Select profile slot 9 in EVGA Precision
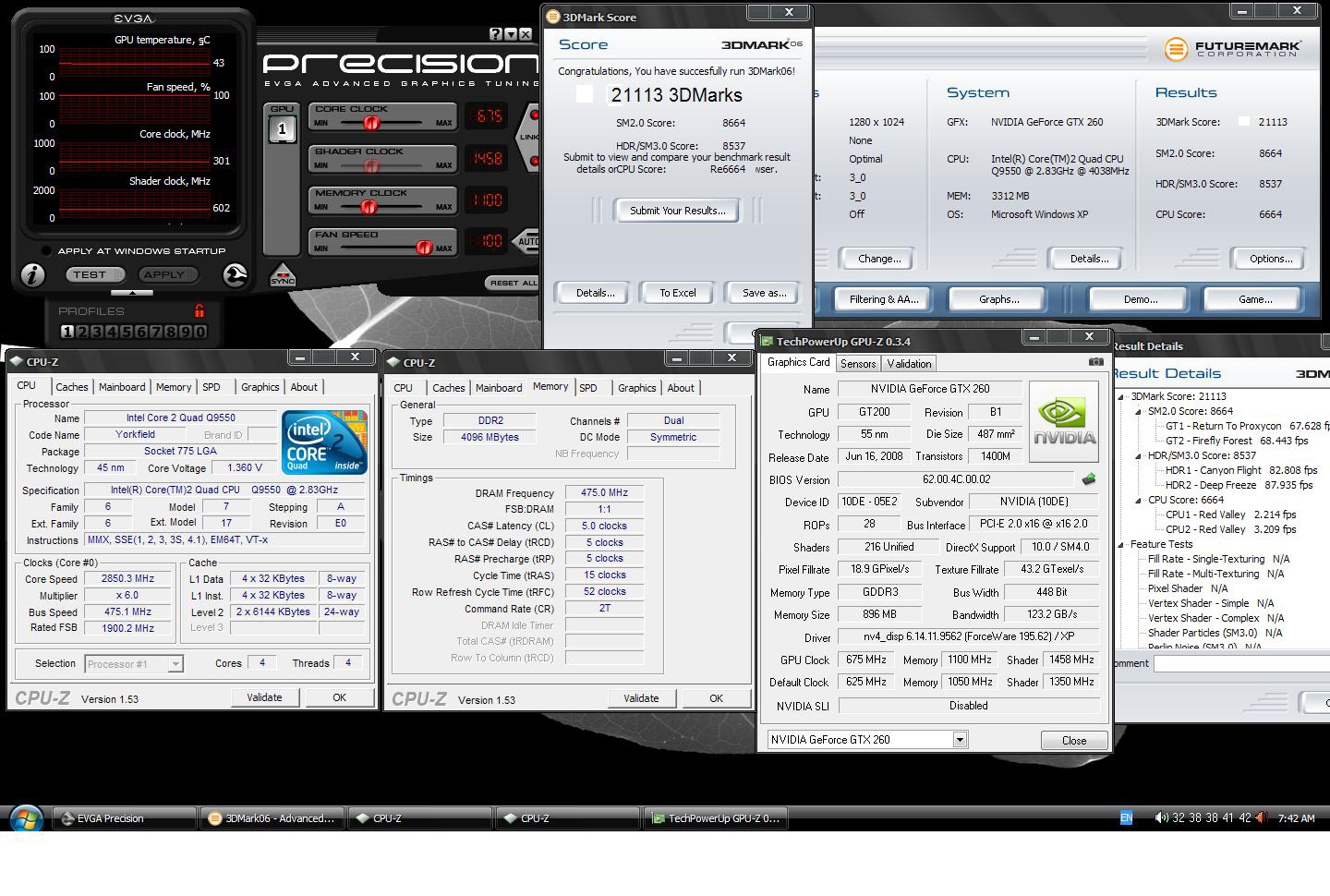The image size is (1330, 896). (186, 332)
